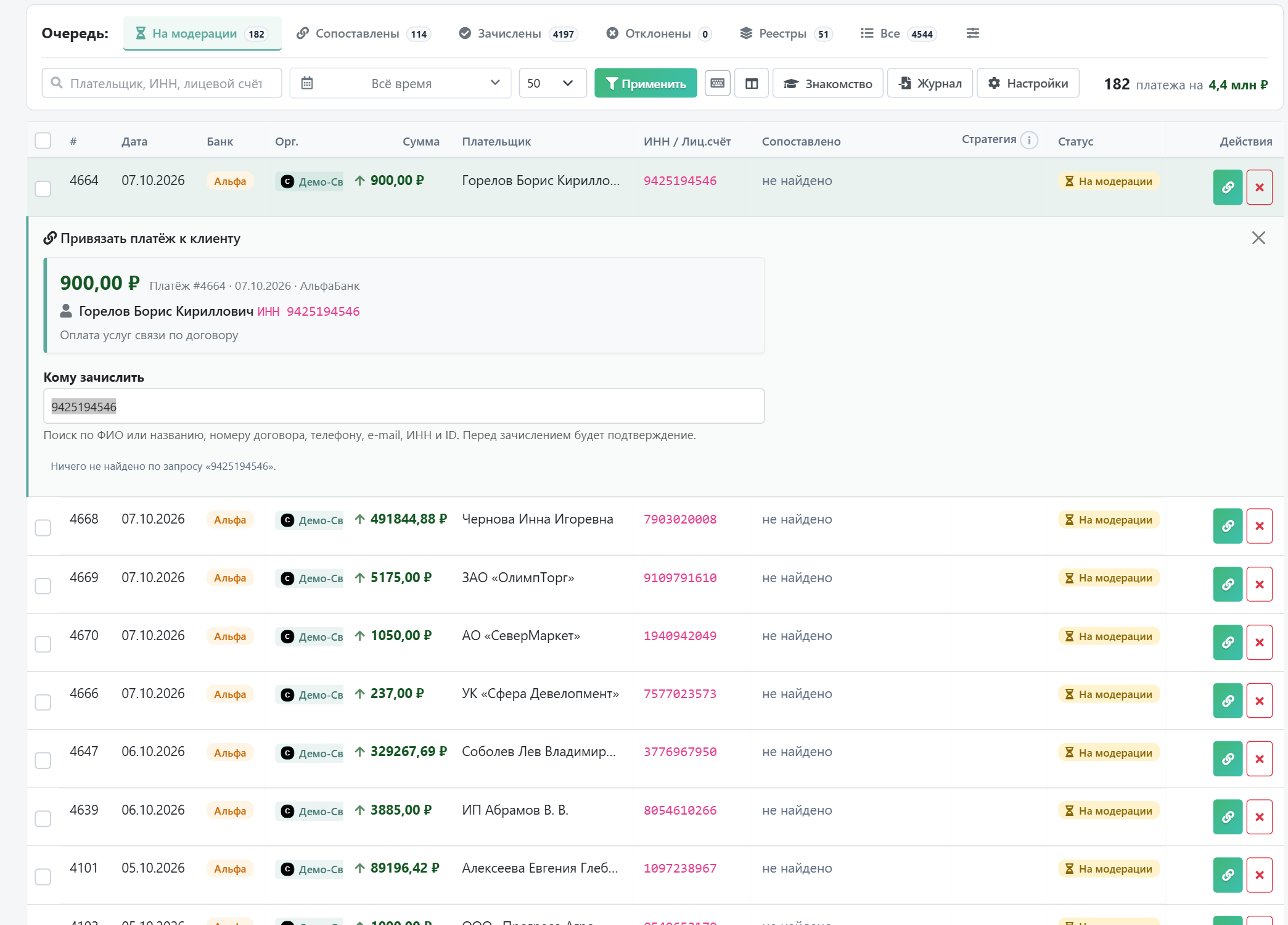The width and height of the screenshot is (1288, 925).
Task: Open the columns layout icon button
Action: tap(751, 83)
